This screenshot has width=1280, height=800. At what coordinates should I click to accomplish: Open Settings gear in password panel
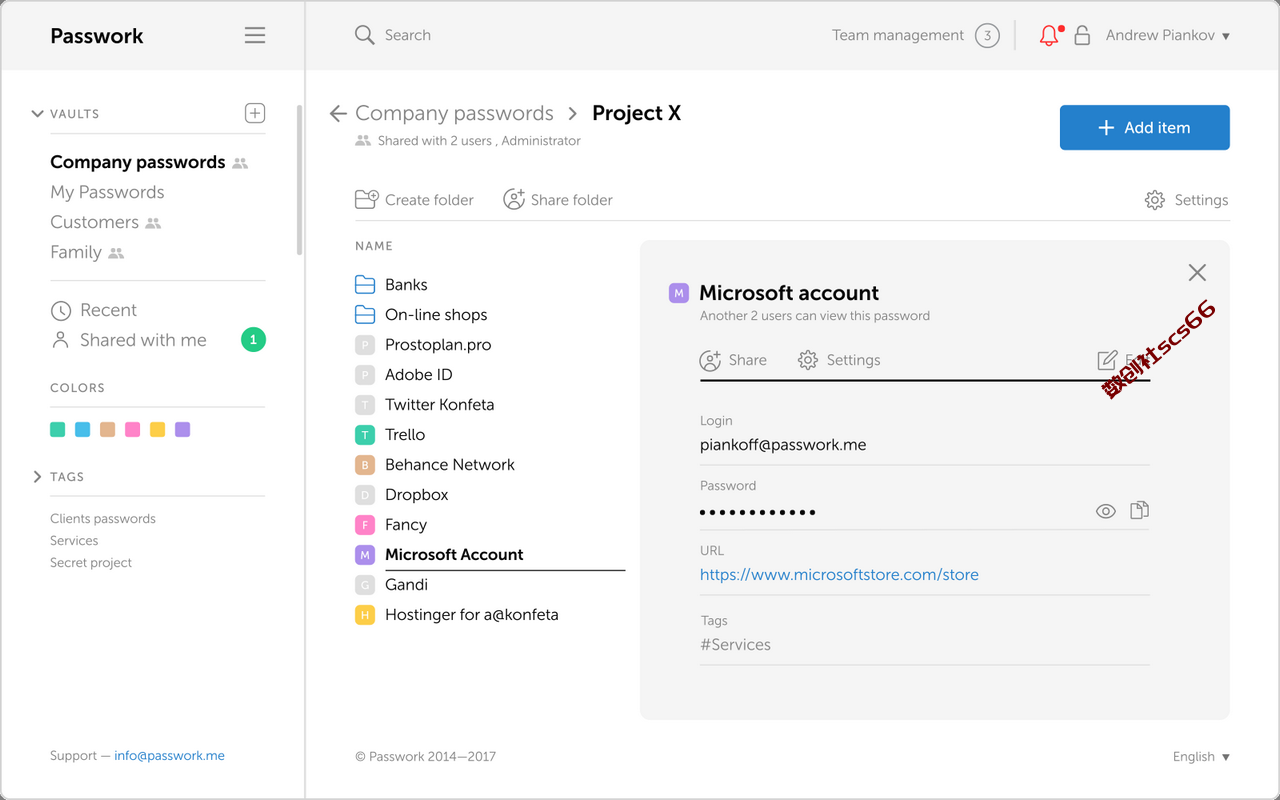tap(808, 360)
